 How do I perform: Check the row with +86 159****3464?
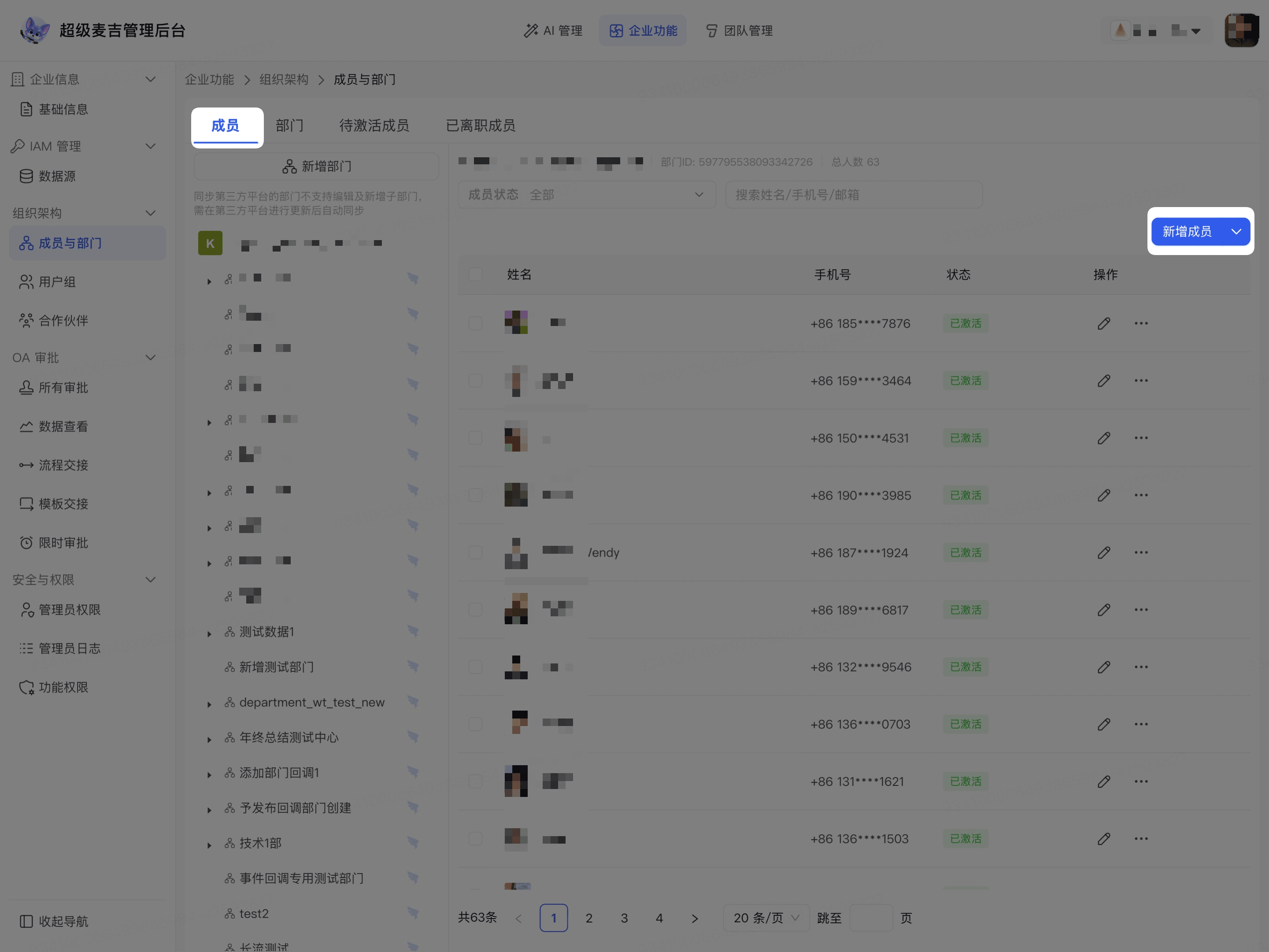pos(475,381)
